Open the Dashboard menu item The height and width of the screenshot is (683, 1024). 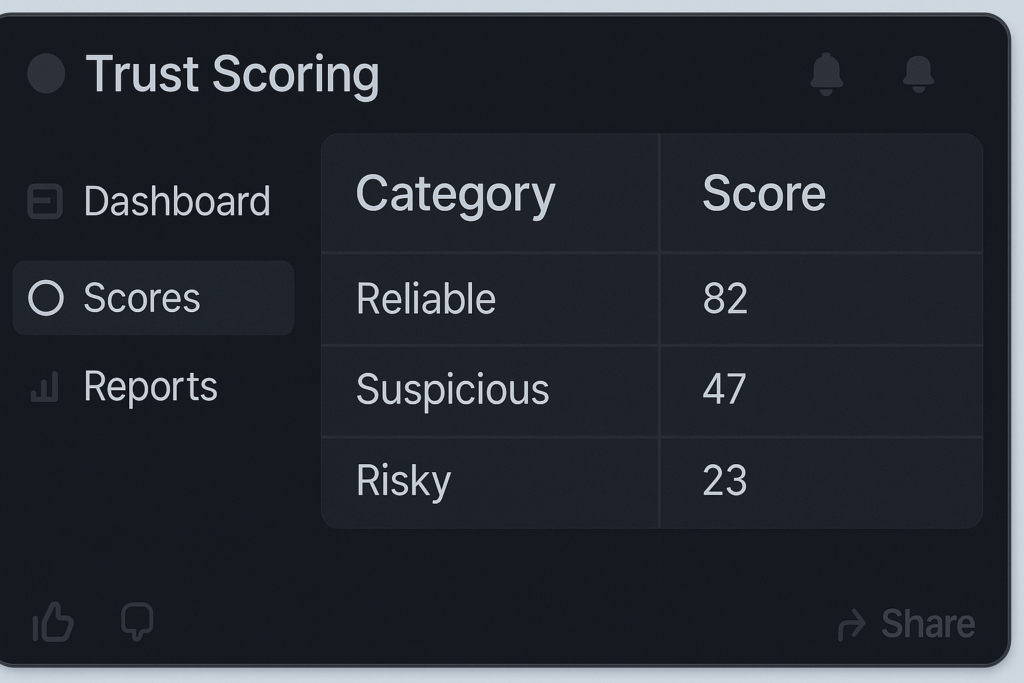pos(176,201)
